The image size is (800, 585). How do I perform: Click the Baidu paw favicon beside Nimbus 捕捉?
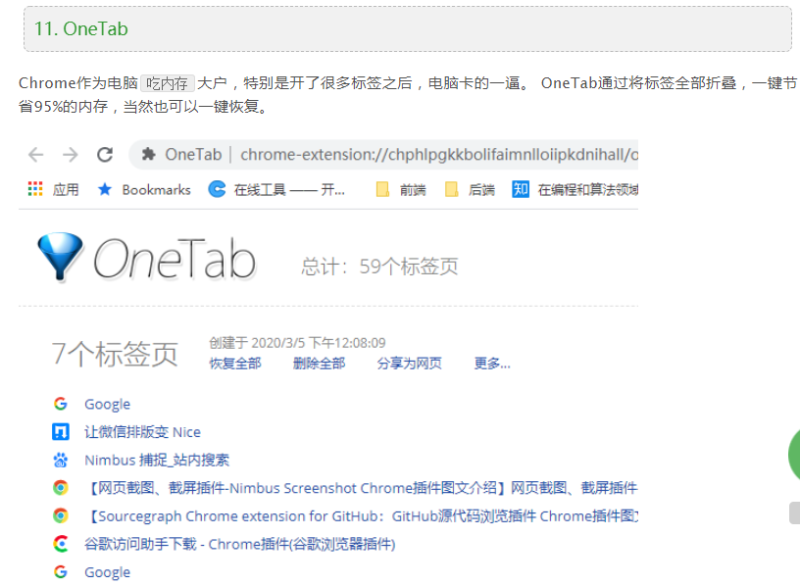tap(61, 460)
